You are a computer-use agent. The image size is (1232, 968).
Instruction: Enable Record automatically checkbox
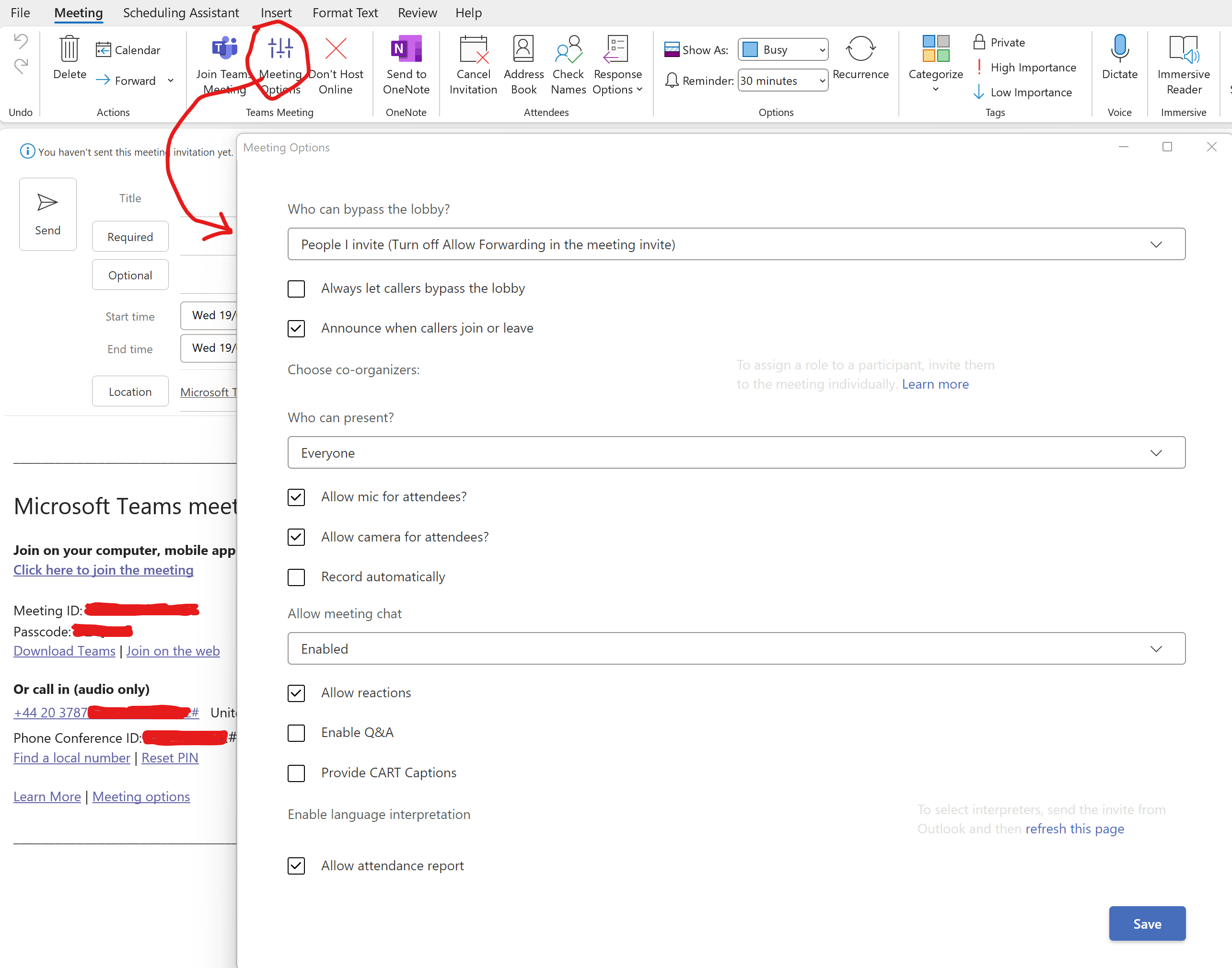296,577
